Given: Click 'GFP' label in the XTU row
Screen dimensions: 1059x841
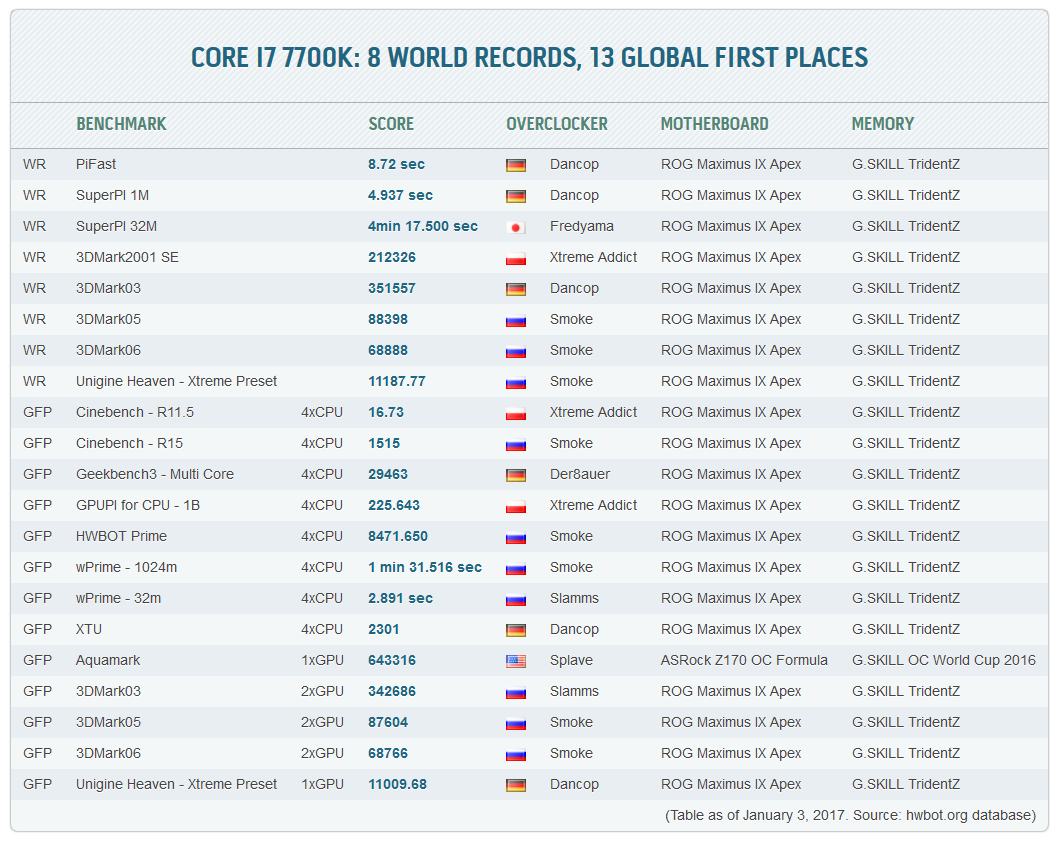Looking at the screenshot, I should click(37, 630).
